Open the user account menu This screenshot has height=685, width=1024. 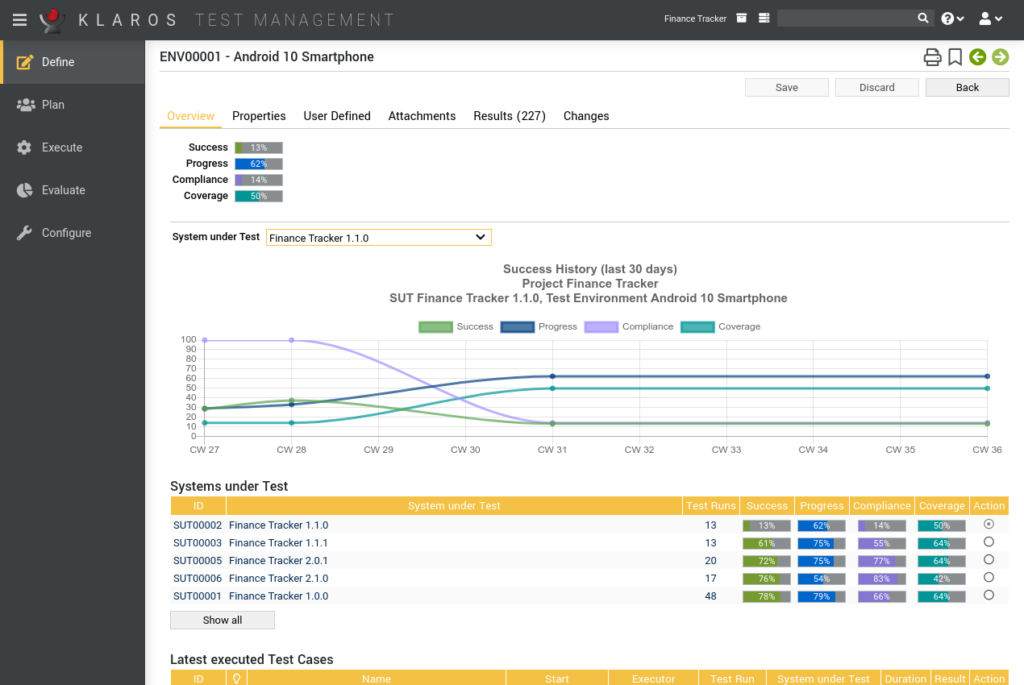pos(990,19)
